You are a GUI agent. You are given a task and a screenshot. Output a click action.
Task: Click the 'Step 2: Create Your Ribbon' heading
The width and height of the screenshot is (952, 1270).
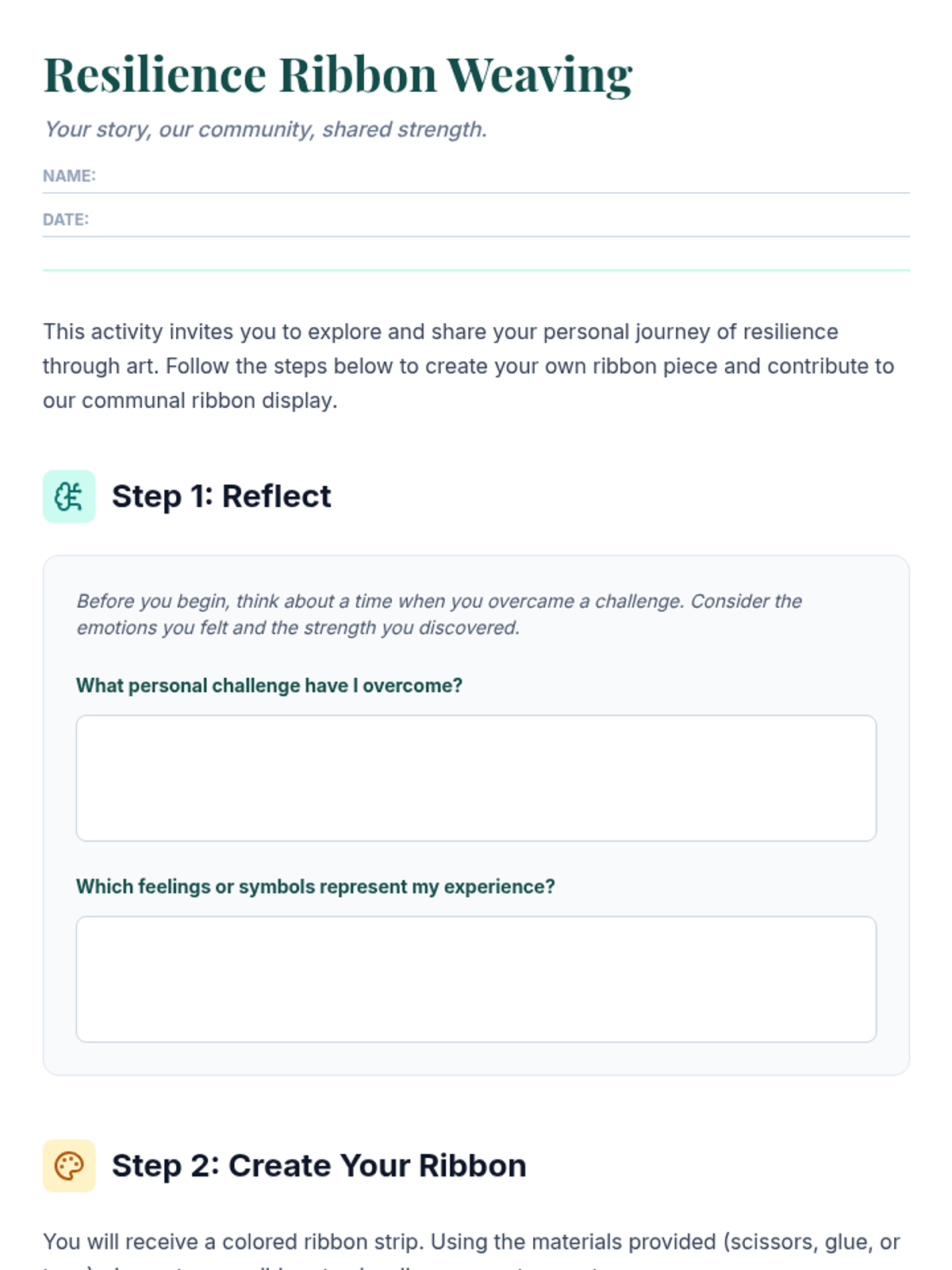(319, 1166)
